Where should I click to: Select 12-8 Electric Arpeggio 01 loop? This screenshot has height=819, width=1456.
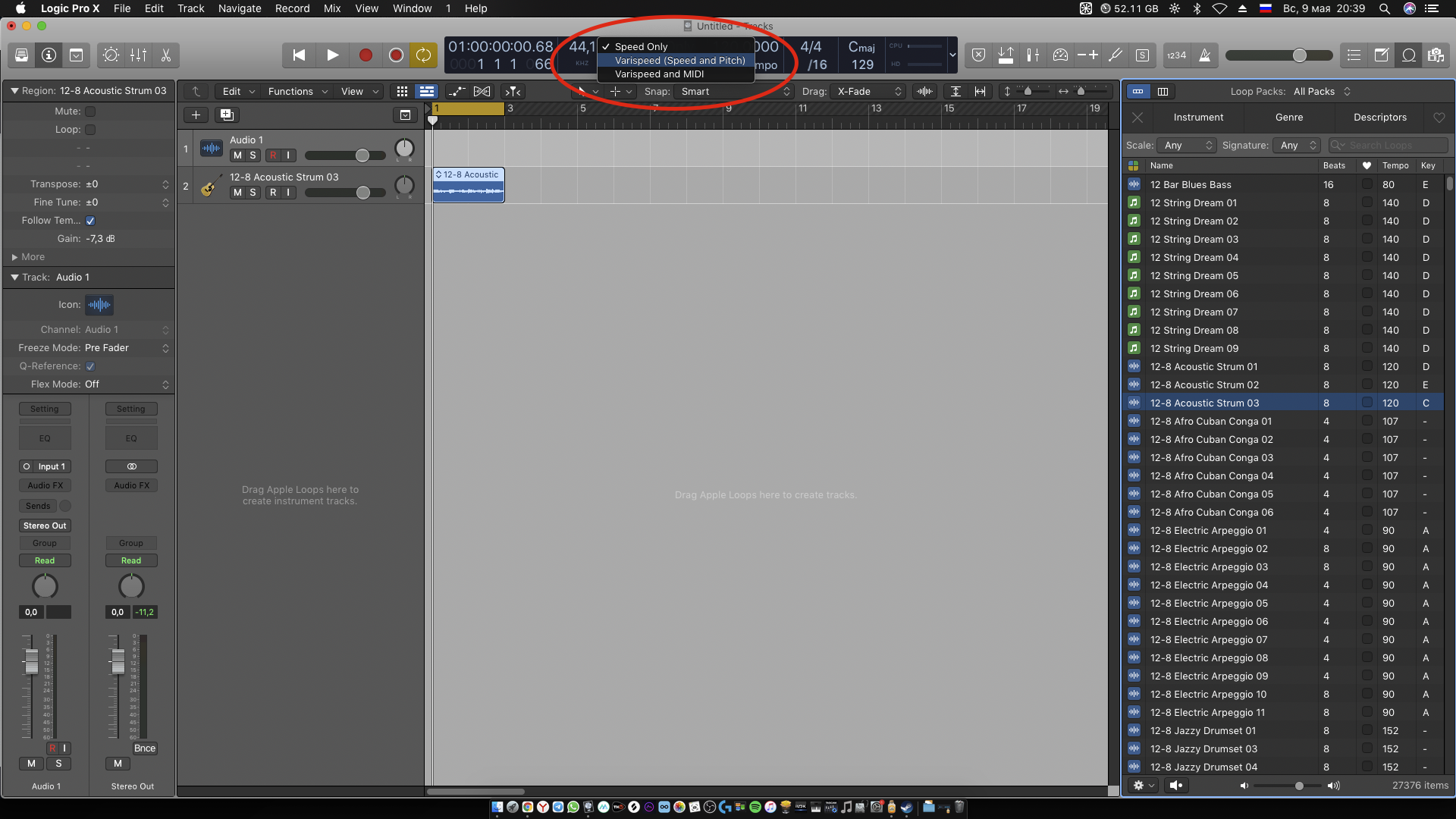[1207, 531]
